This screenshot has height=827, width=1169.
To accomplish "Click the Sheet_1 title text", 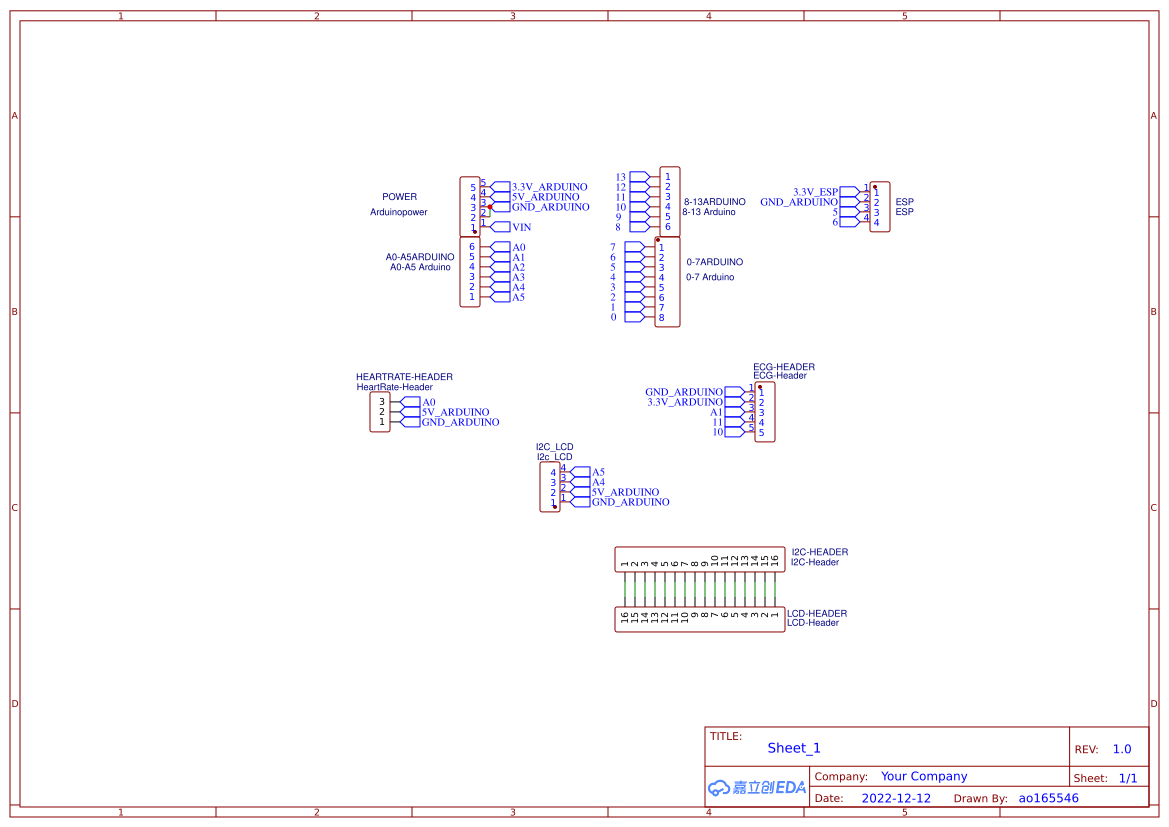I will point(793,748).
